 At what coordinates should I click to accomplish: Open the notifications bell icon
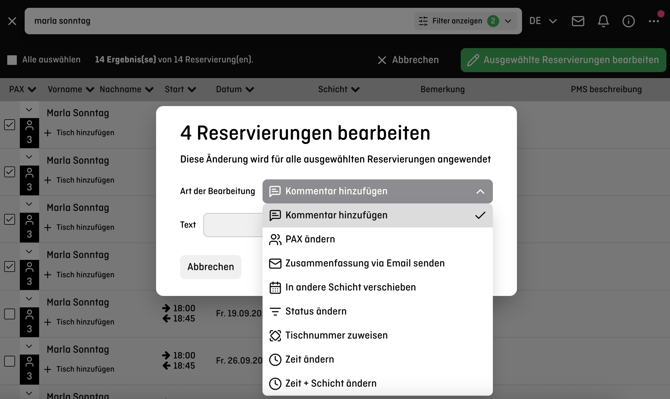(x=603, y=21)
